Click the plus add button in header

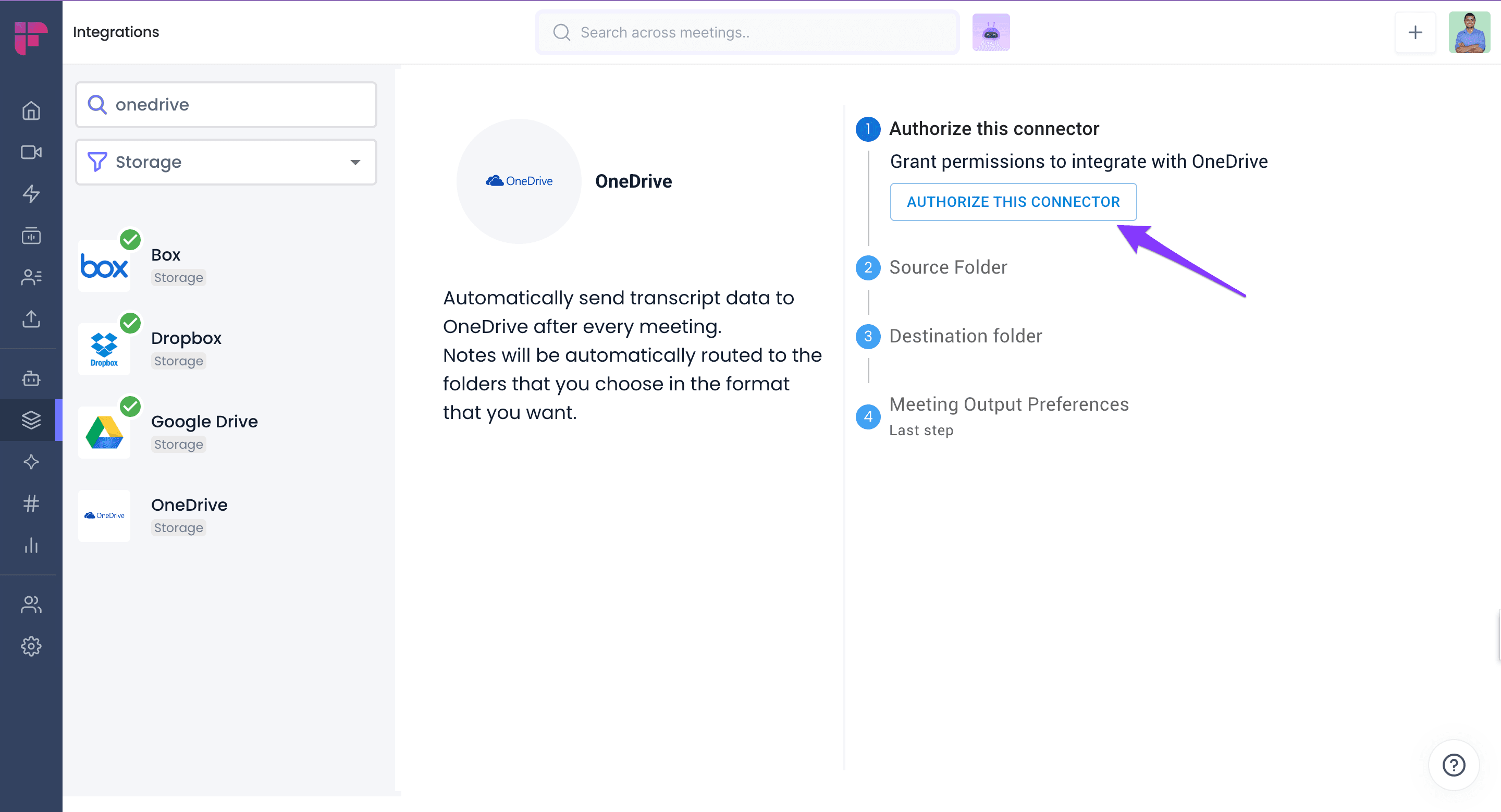click(x=1415, y=32)
